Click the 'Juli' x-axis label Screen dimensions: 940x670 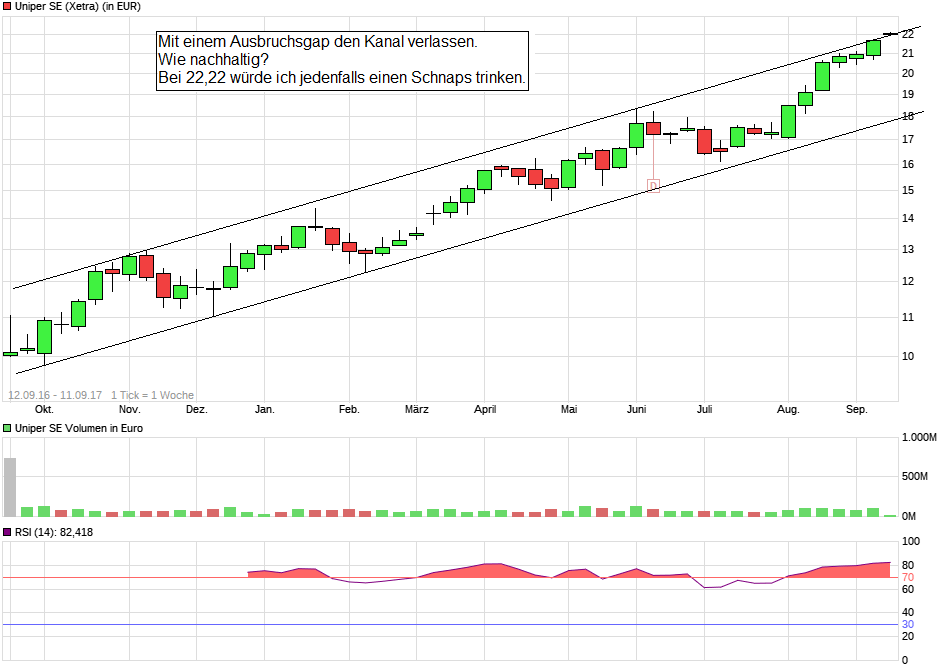[704, 409]
